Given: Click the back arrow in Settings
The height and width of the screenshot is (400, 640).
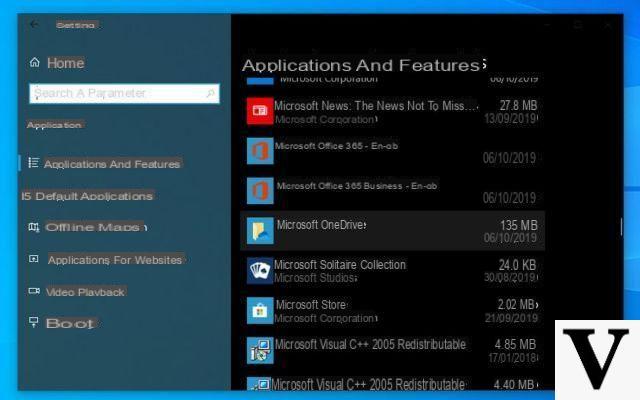Looking at the screenshot, I should point(34,24).
